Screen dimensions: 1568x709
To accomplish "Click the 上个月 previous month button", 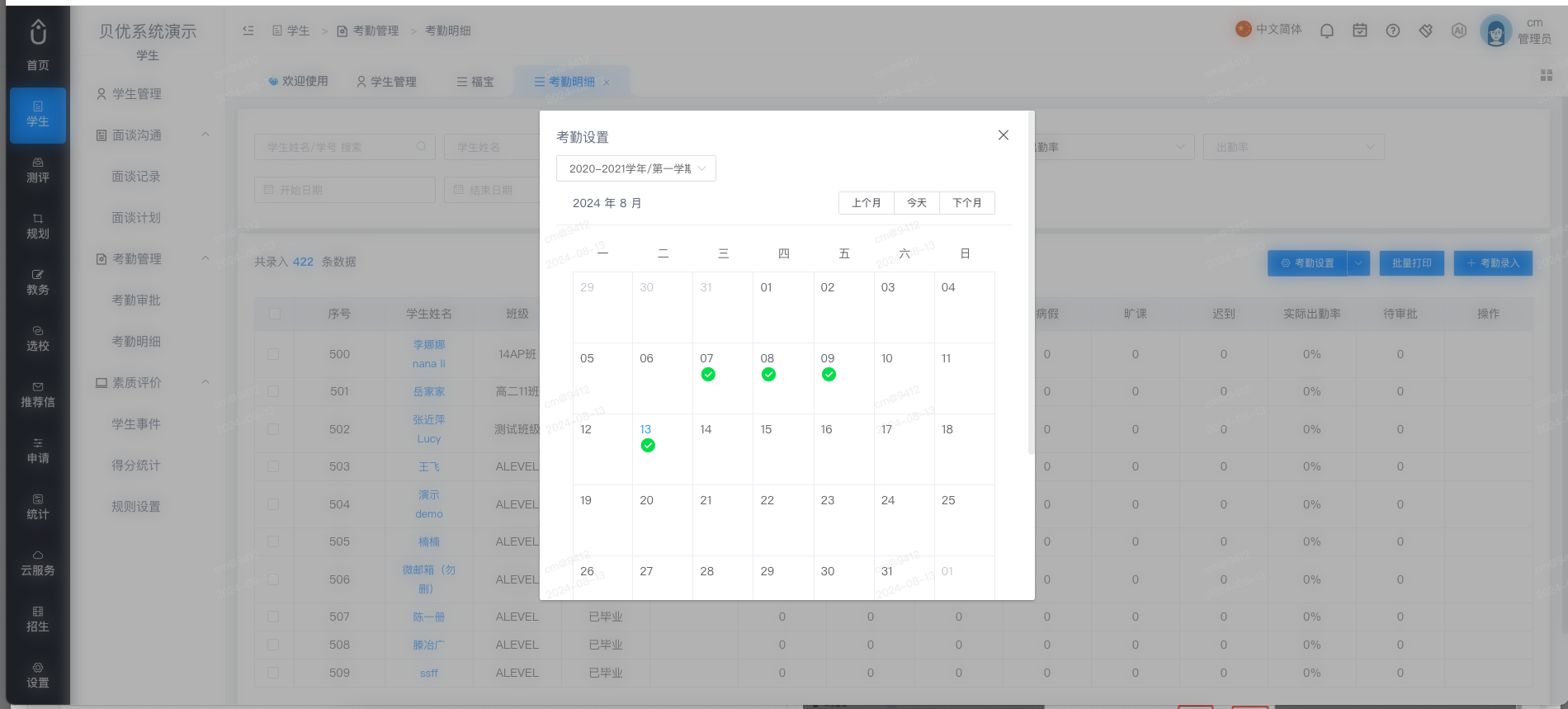I will 867,203.
